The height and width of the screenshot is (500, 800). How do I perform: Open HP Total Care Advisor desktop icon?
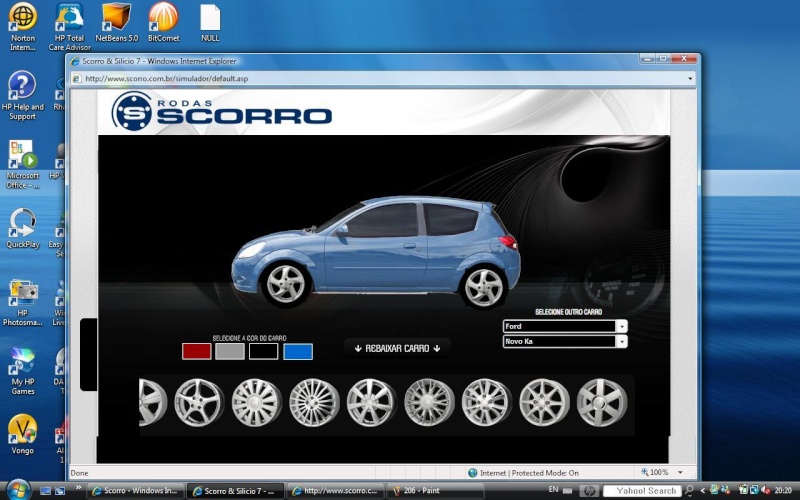click(69, 27)
